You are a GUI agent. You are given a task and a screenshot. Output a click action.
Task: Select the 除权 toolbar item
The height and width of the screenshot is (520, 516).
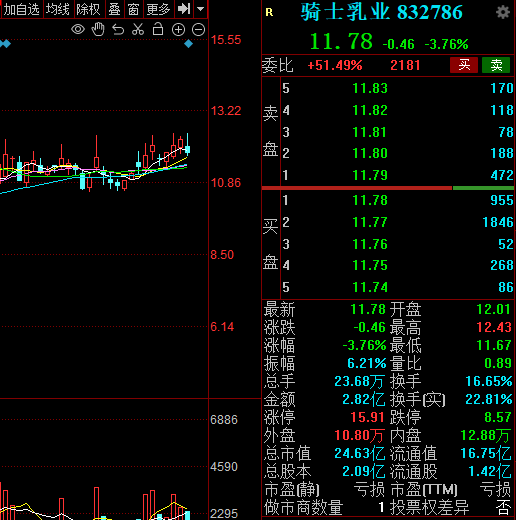[88, 9]
